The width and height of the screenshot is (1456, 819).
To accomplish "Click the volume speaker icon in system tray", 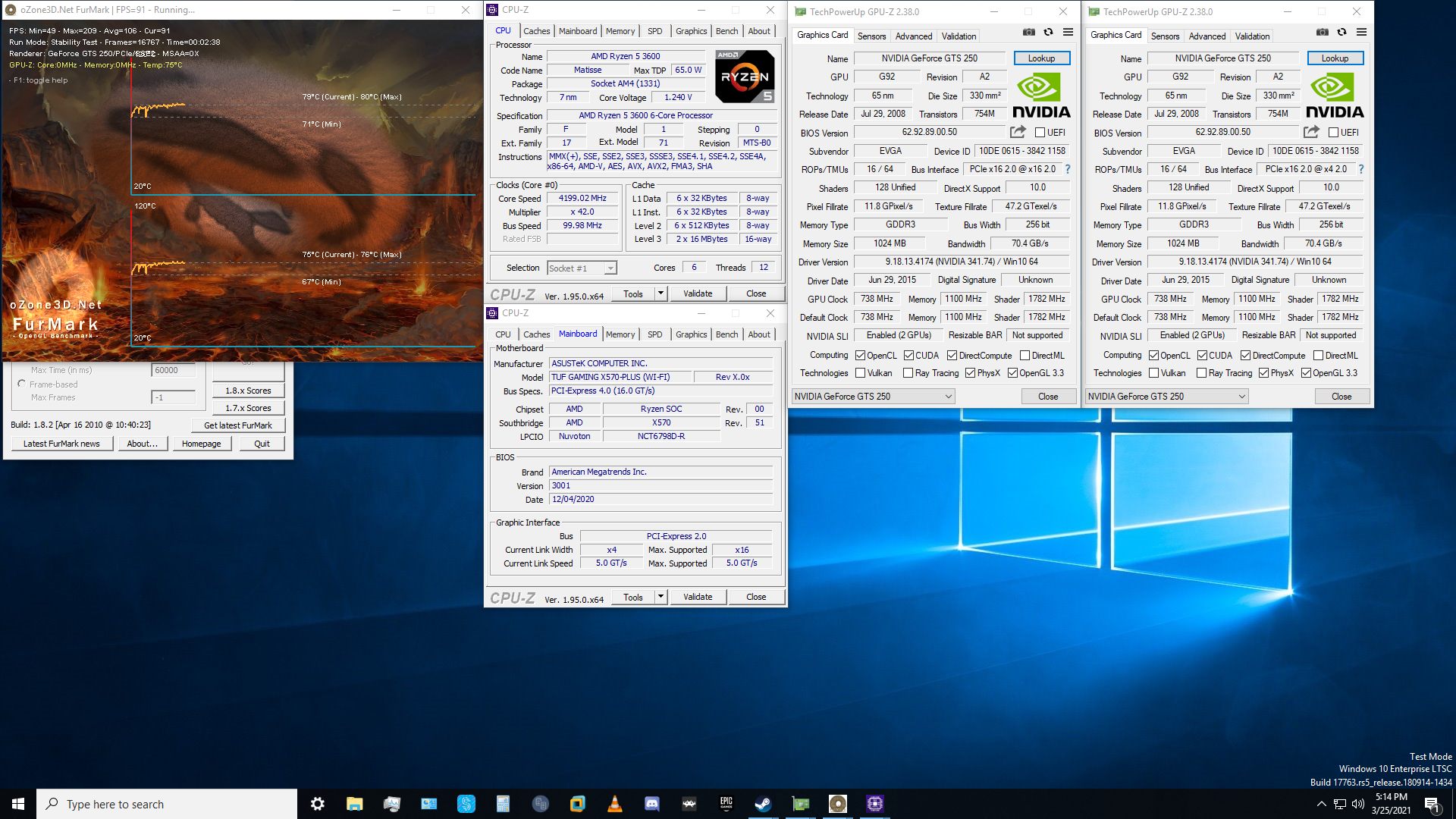I will [x=1358, y=804].
